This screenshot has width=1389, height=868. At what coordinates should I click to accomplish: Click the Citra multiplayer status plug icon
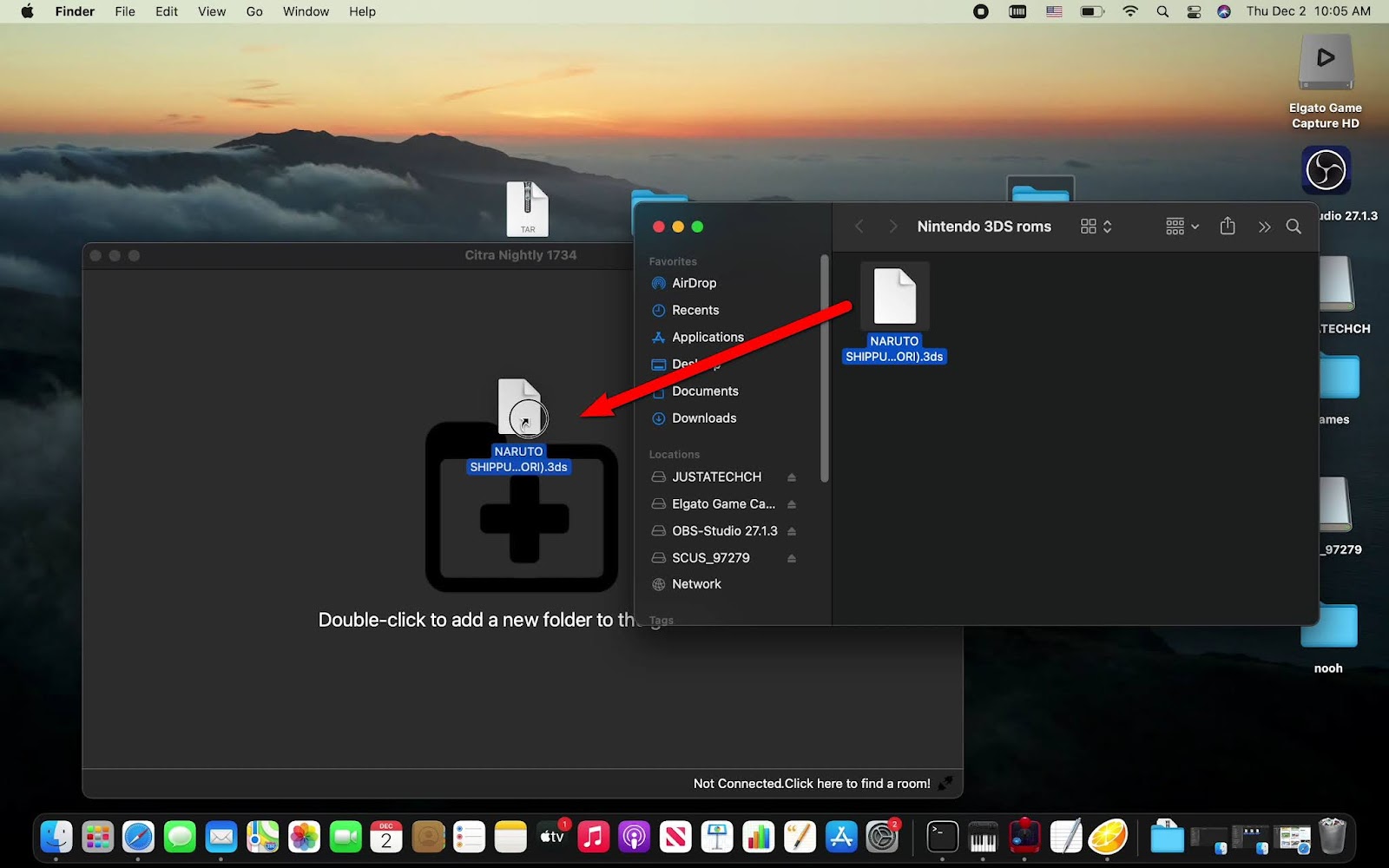click(945, 783)
